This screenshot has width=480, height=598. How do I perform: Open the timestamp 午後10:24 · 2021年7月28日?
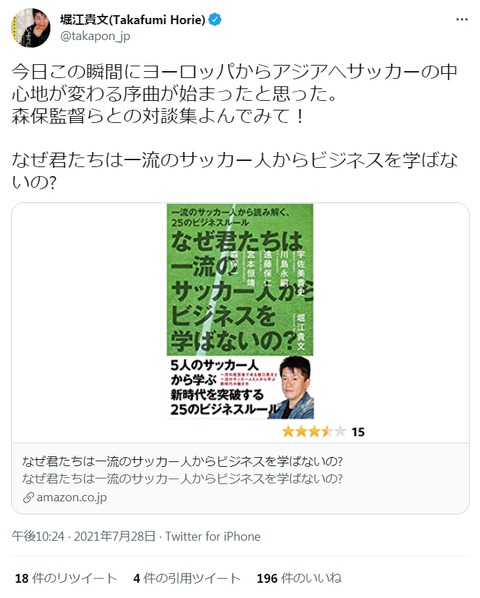pos(84,536)
